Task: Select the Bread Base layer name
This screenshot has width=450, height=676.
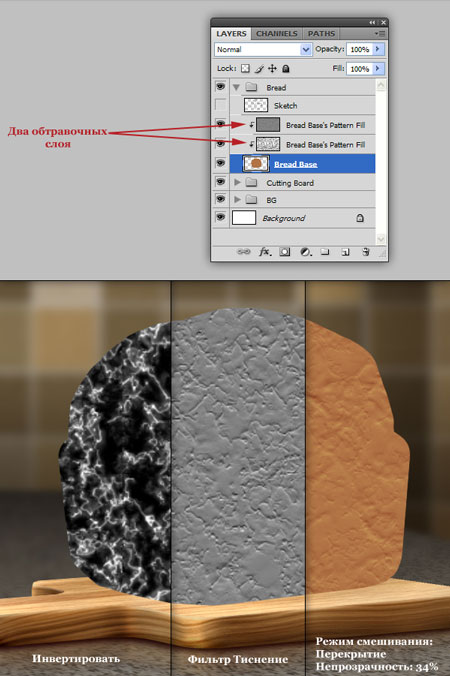Action: [296, 164]
